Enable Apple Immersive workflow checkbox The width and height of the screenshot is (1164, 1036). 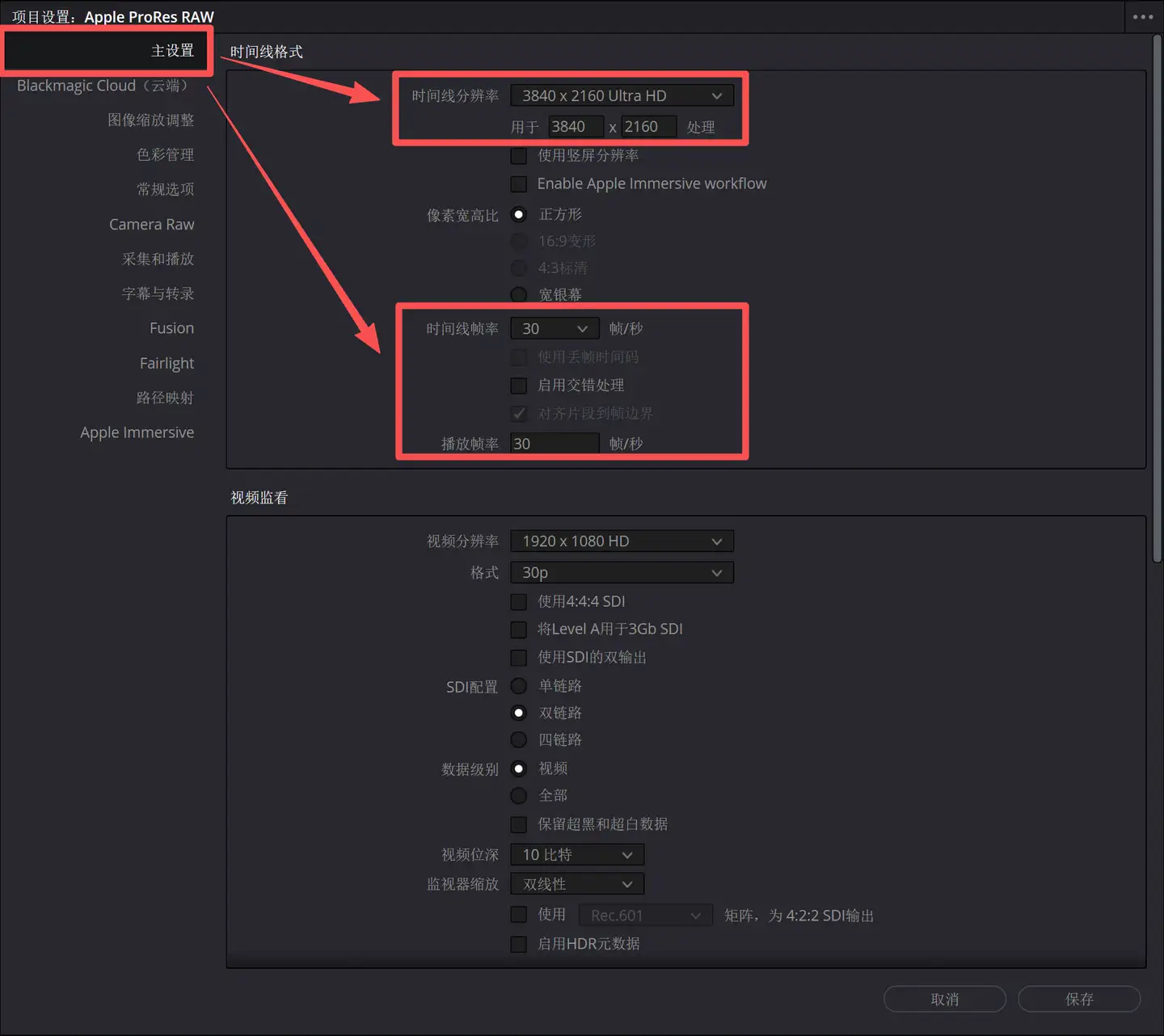519,184
